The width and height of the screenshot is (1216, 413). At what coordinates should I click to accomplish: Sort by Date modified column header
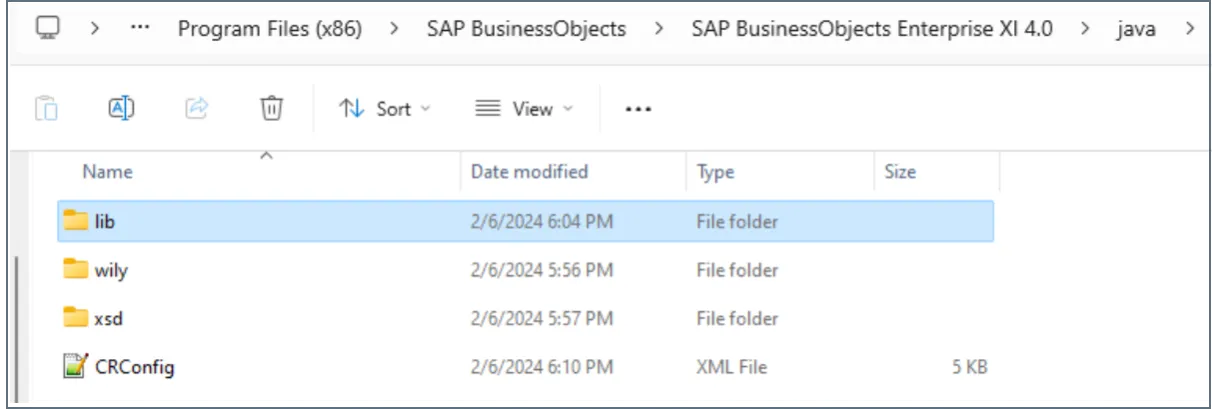[x=530, y=172]
